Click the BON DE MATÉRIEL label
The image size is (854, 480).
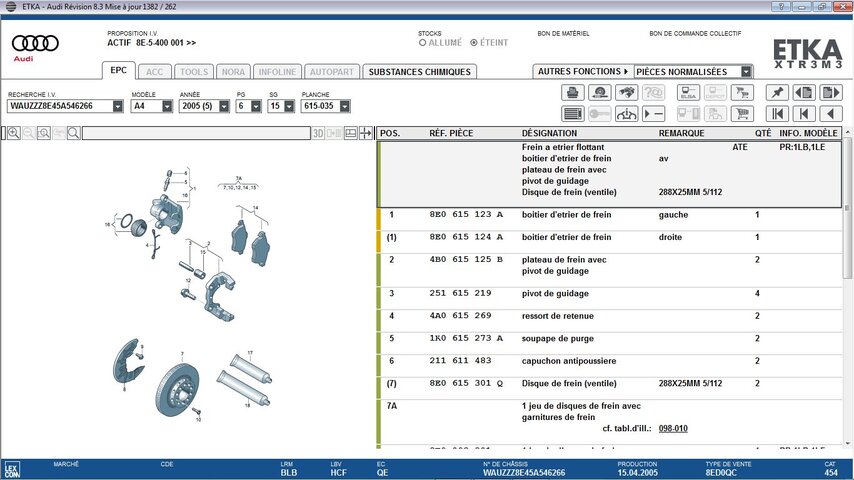563,33
